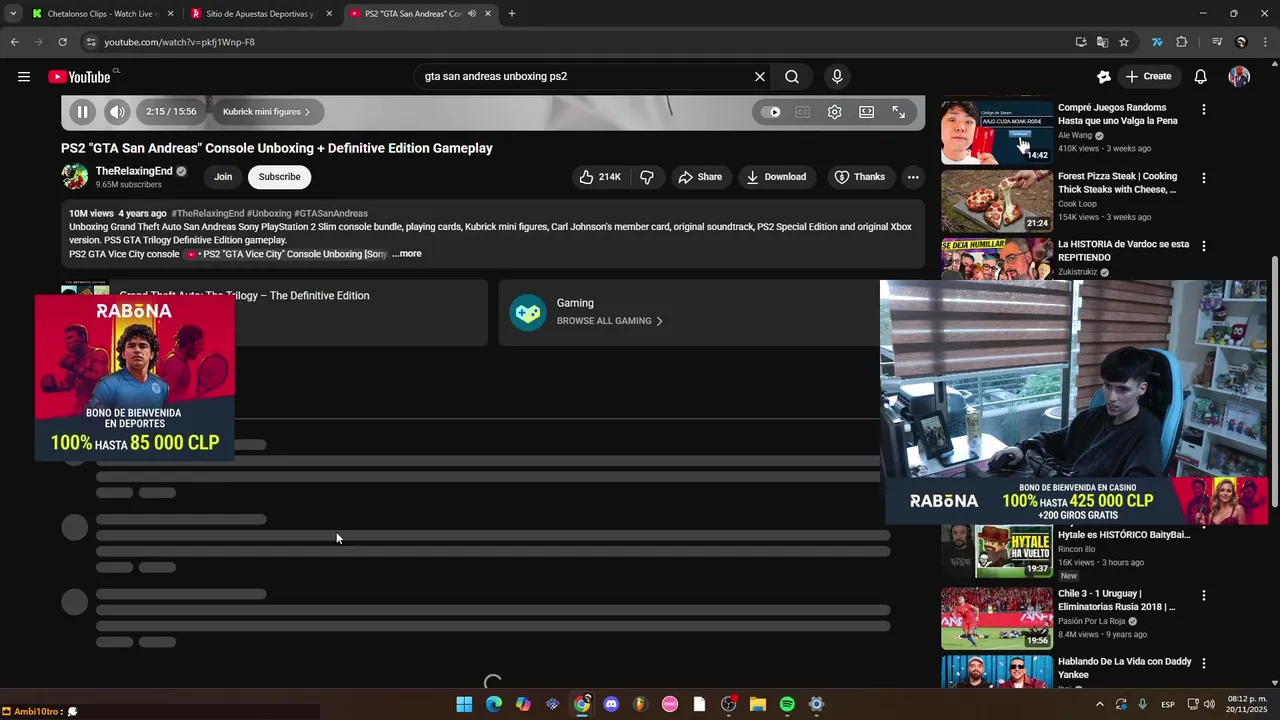Share the video
The width and height of the screenshot is (1280, 720).
coord(700,177)
